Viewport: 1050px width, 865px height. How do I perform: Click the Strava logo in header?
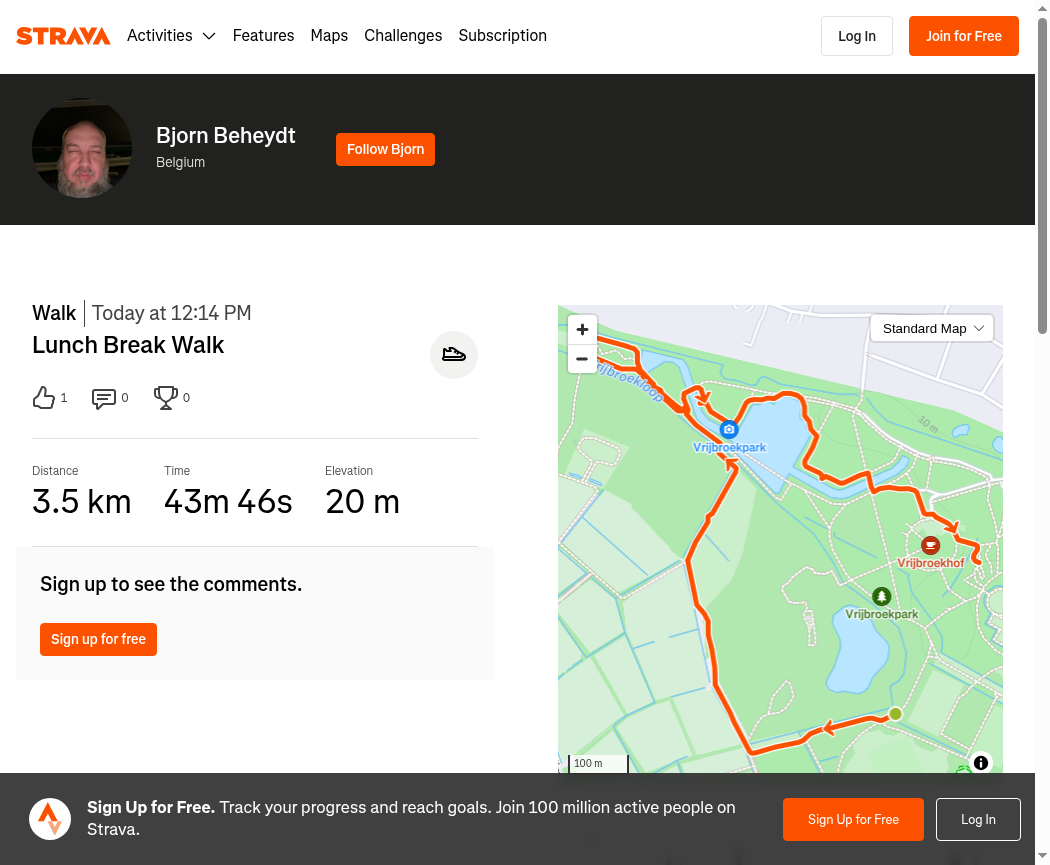[x=63, y=35]
